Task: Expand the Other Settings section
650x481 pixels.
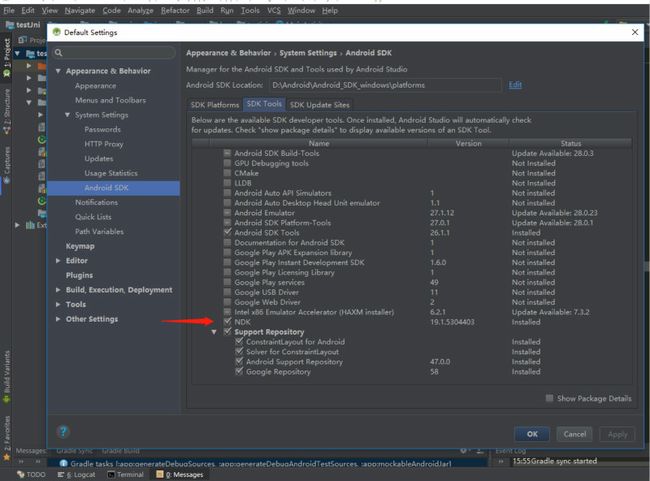Action: [x=58, y=319]
